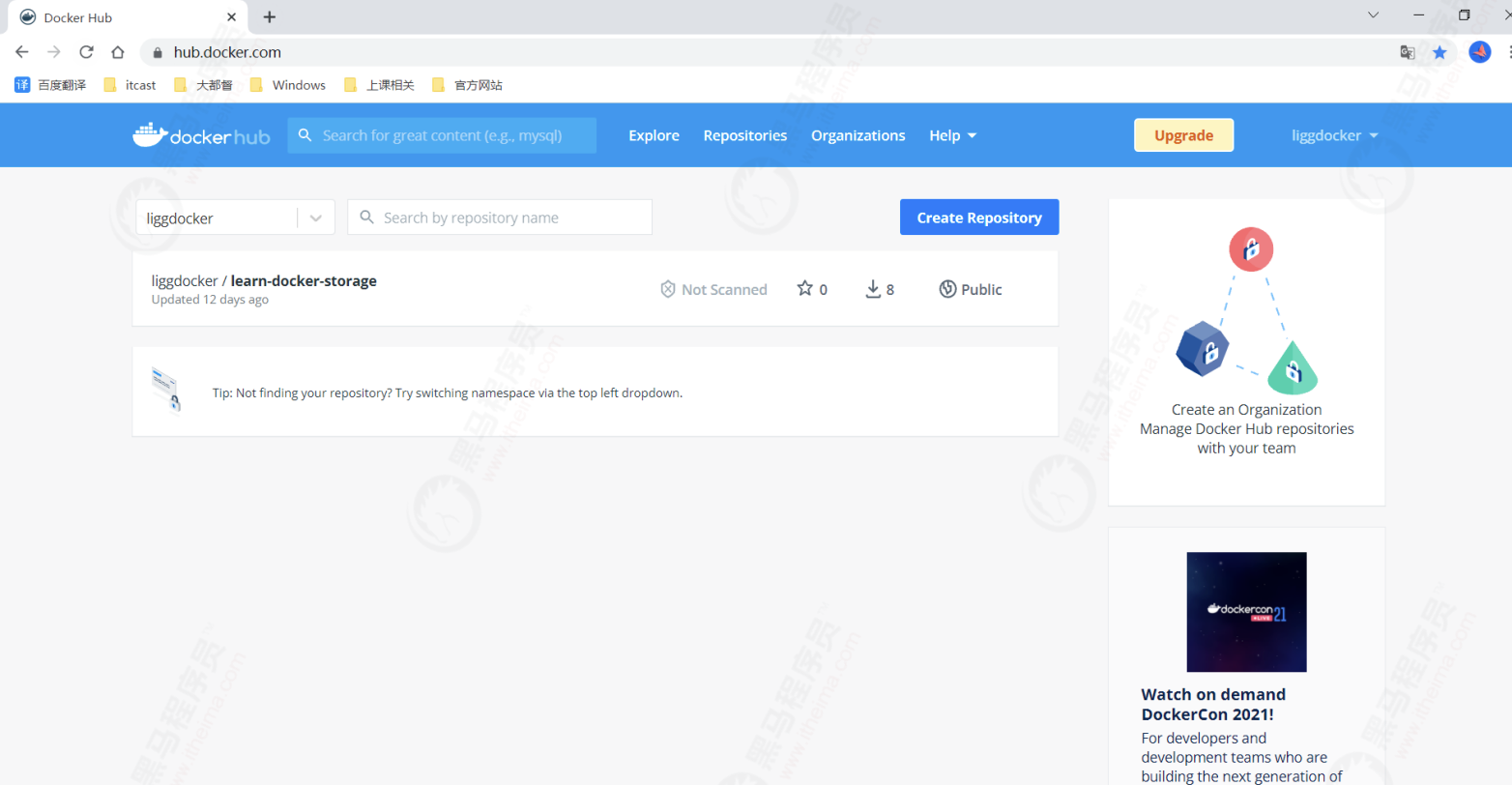The width and height of the screenshot is (1512, 785).
Task: Click the Public globe icon
Action: [x=947, y=289]
